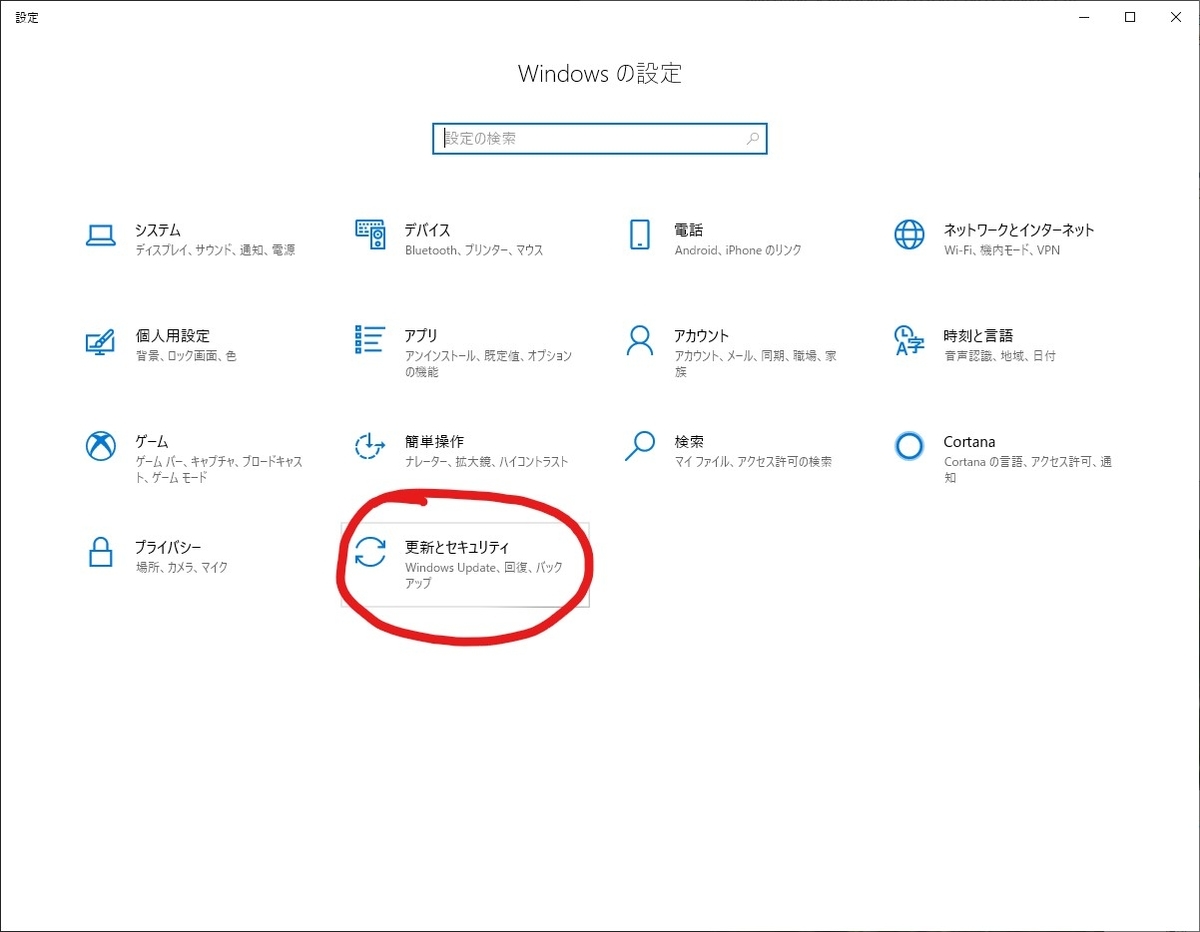Click the search magnifier in 設定の検索 box
This screenshot has height=932, width=1200.
pos(752,139)
